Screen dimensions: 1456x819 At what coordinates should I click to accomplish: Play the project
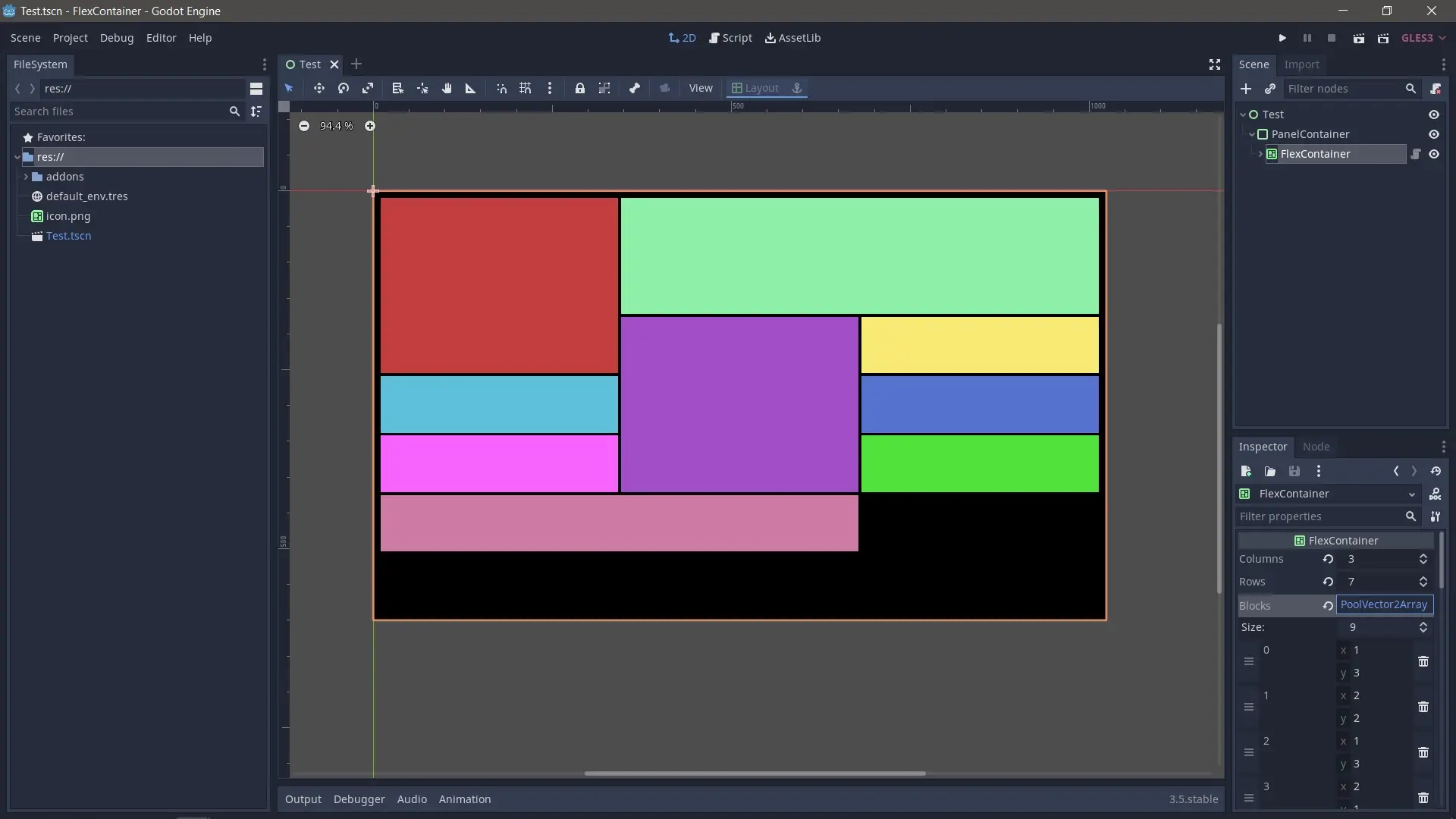click(x=1282, y=38)
